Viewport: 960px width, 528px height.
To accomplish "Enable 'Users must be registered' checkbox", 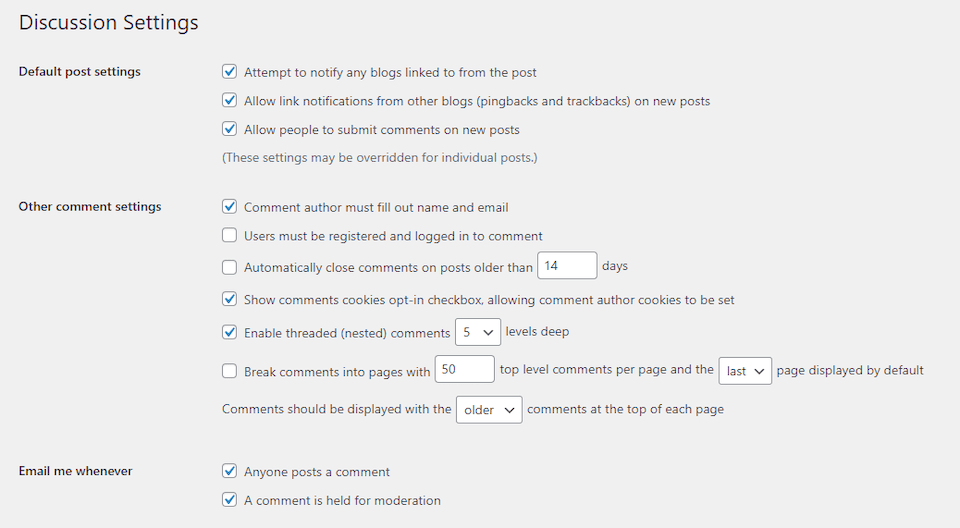I will 229,236.
